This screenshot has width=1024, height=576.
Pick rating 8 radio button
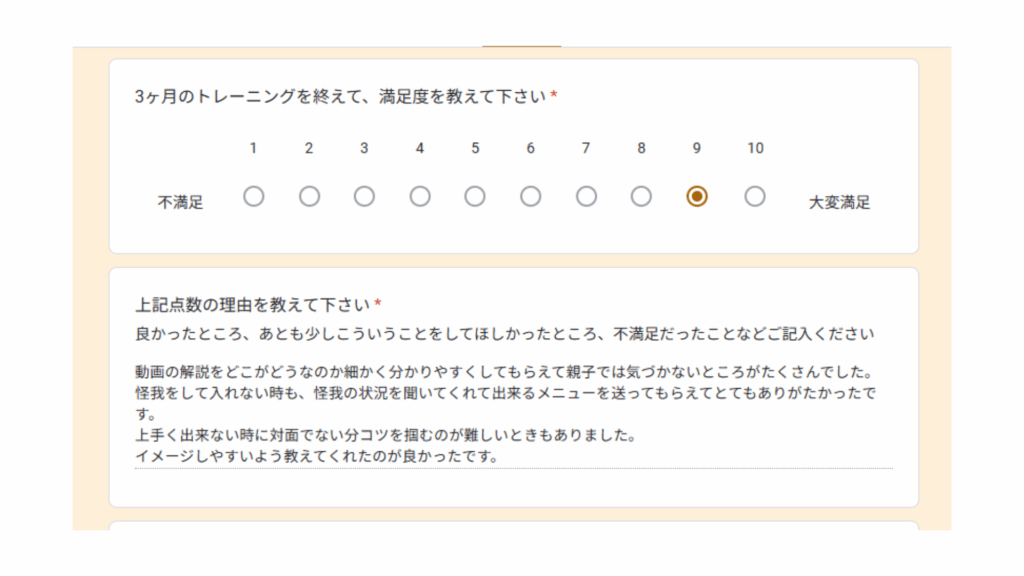pyautogui.click(x=641, y=197)
